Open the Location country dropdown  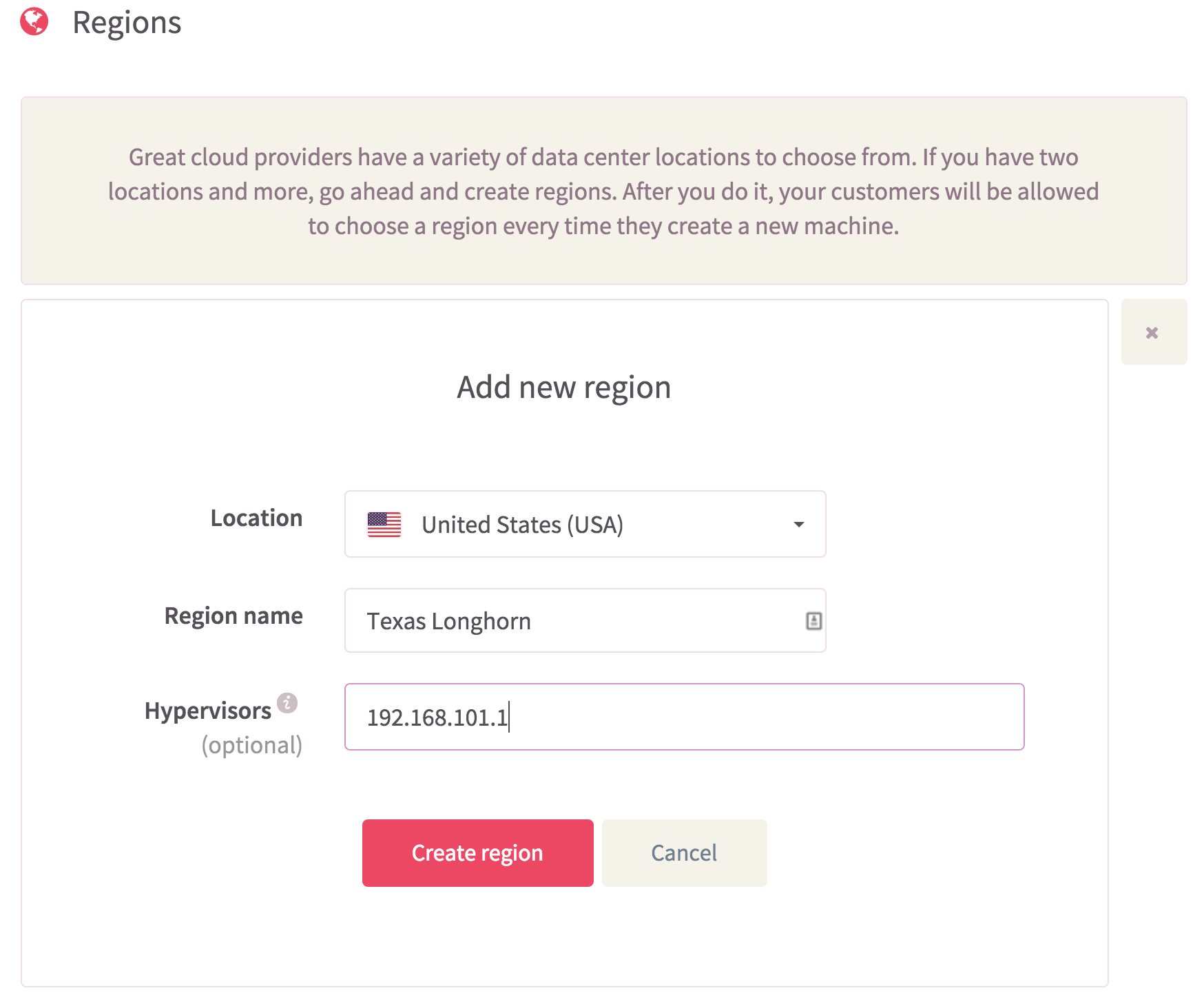[585, 524]
